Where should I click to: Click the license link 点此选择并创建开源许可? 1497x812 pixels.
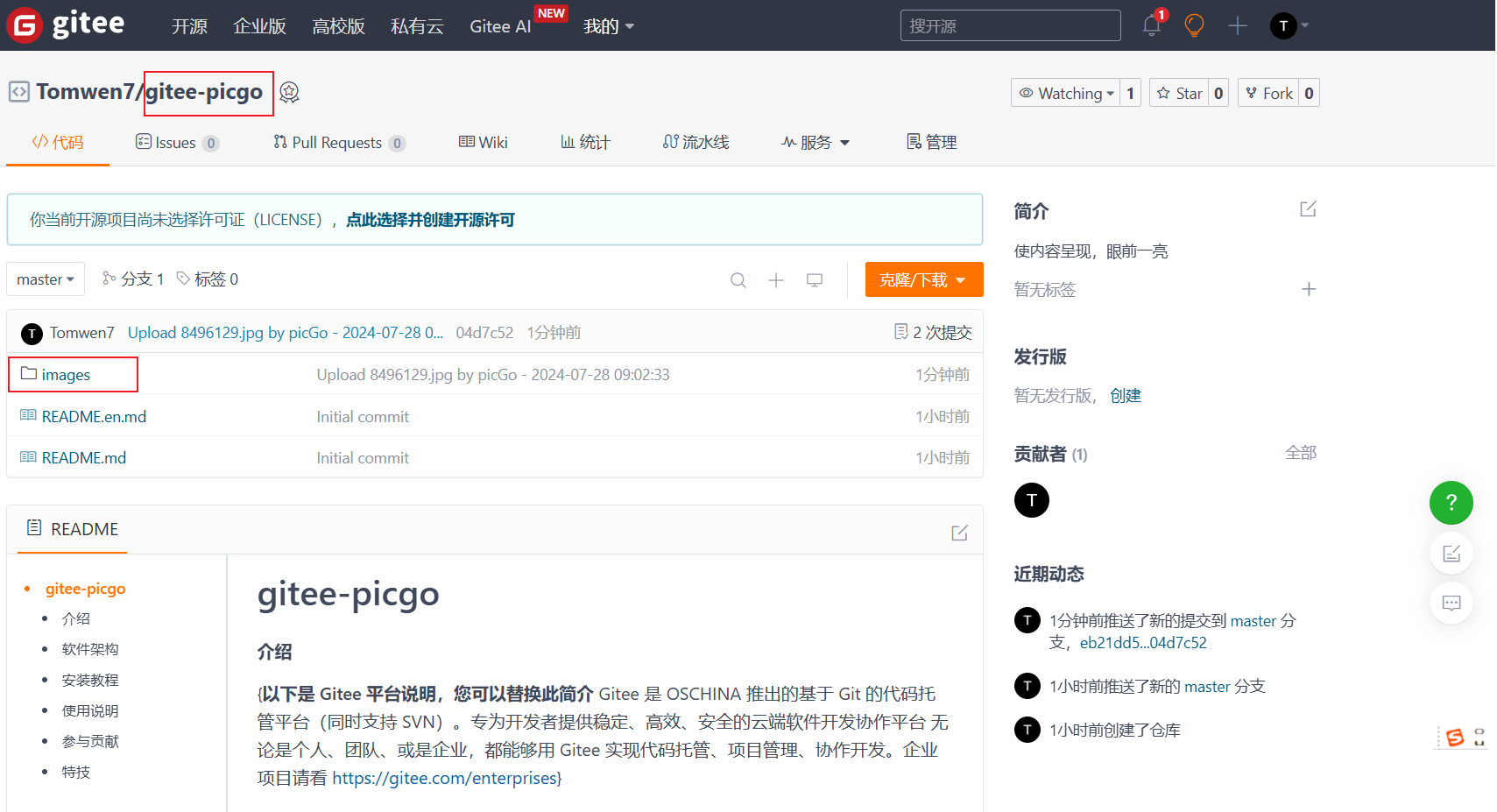point(430,220)
